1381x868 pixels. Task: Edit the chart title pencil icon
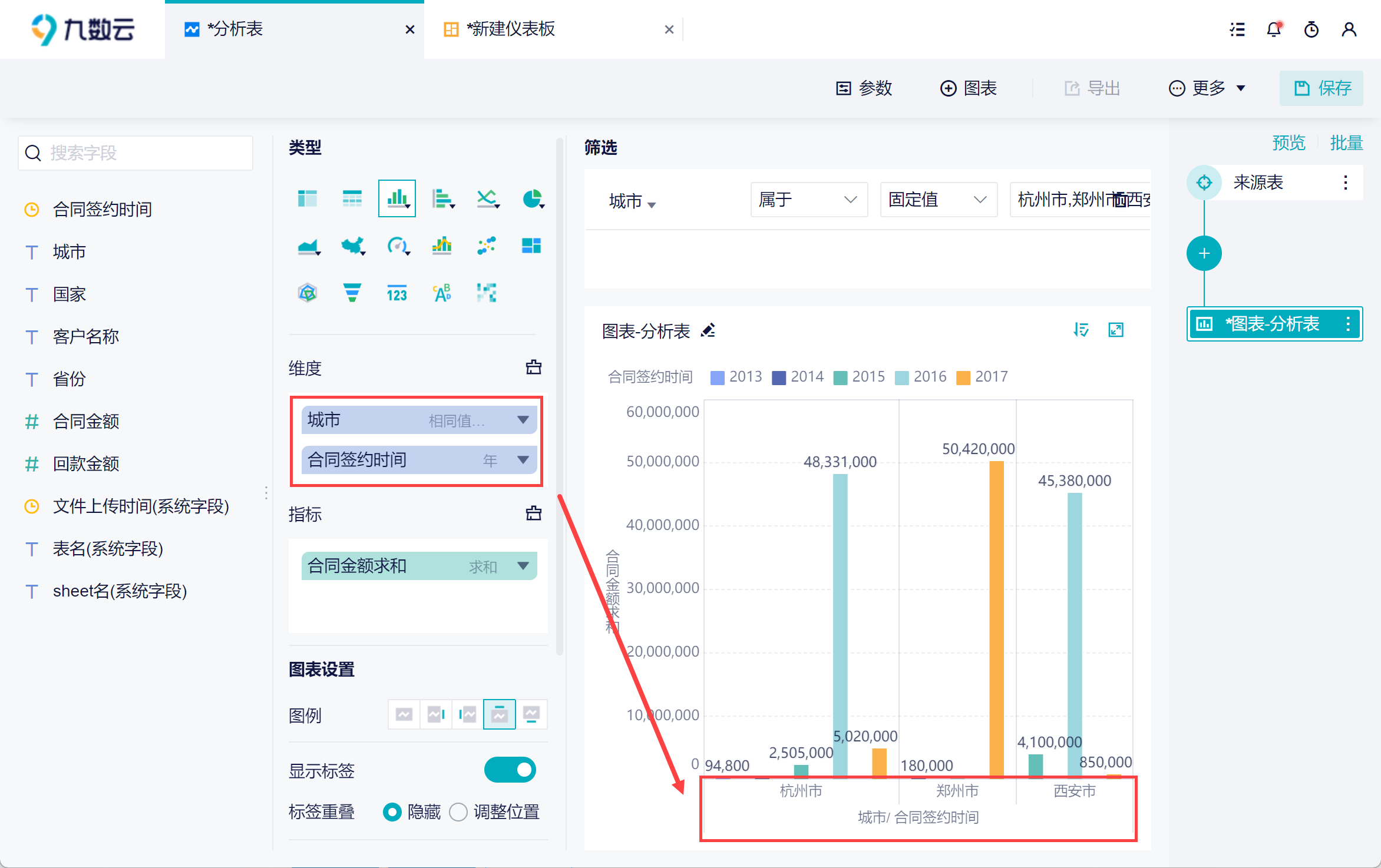pos(708,331)
